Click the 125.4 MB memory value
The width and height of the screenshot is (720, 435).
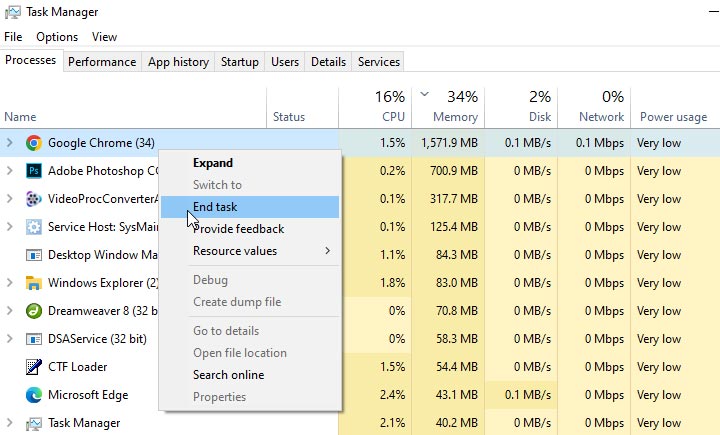tap(454, 227)
